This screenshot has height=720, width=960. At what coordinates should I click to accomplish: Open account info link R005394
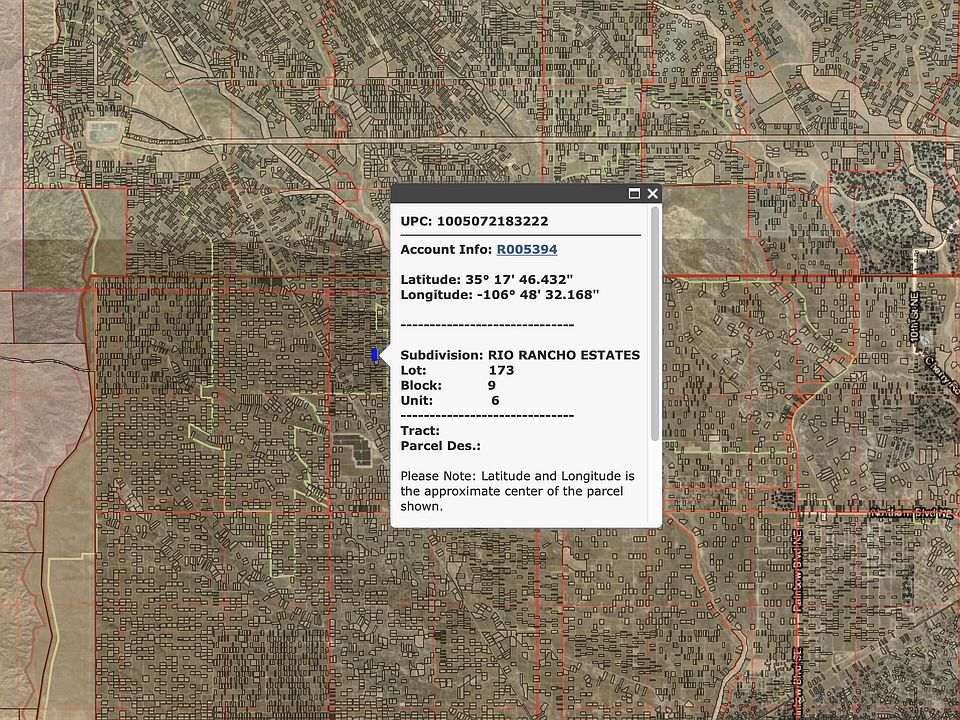tap(527, 249)
